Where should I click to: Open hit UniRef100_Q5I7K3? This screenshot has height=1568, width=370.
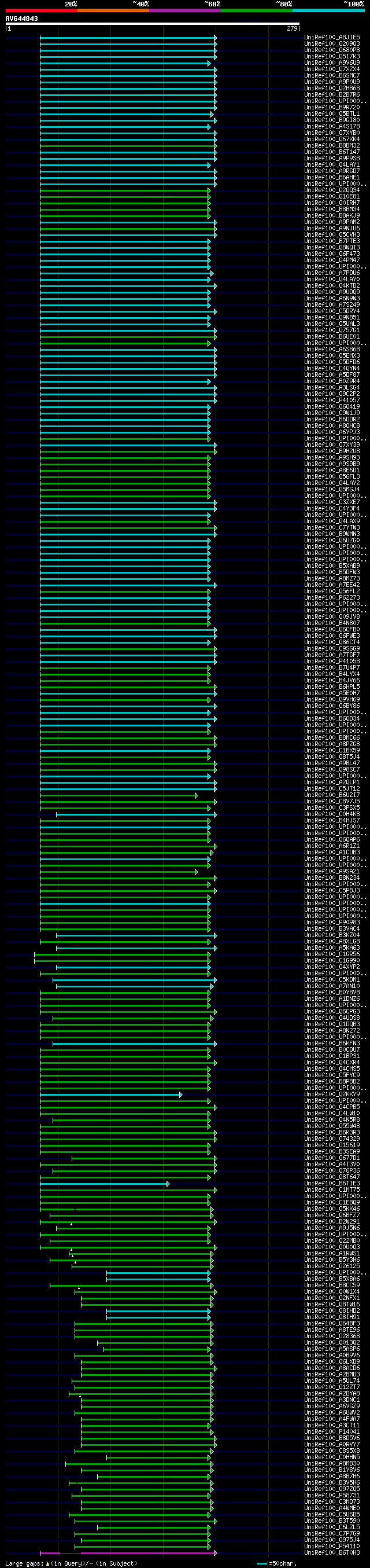point(332,57)
